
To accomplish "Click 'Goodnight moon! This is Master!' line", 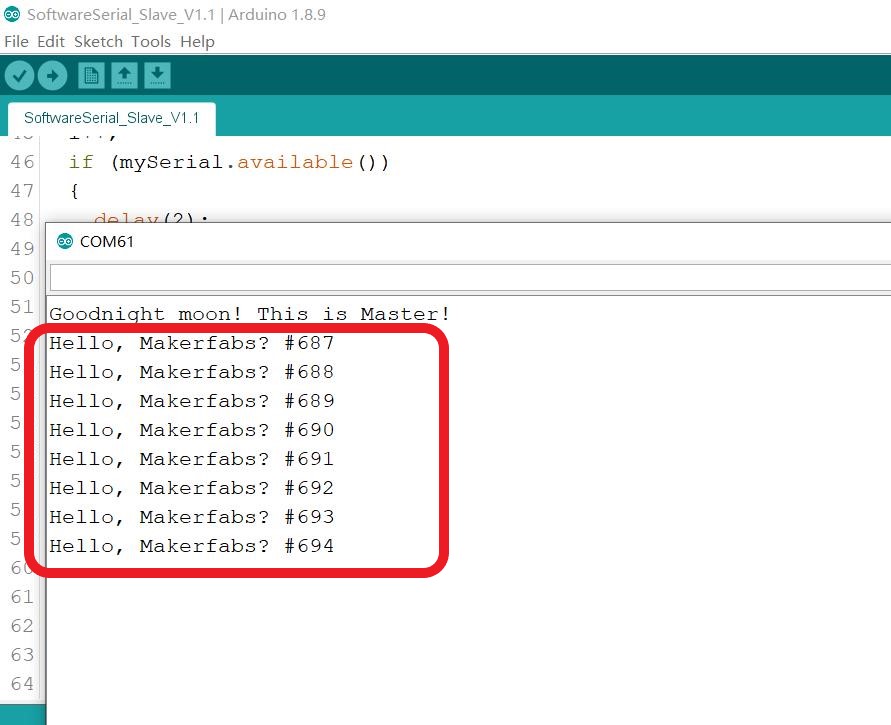I will 249,314.
